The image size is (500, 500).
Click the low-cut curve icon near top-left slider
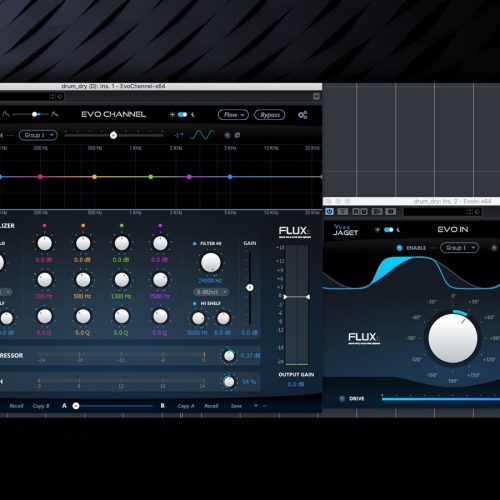coord(6,114)
